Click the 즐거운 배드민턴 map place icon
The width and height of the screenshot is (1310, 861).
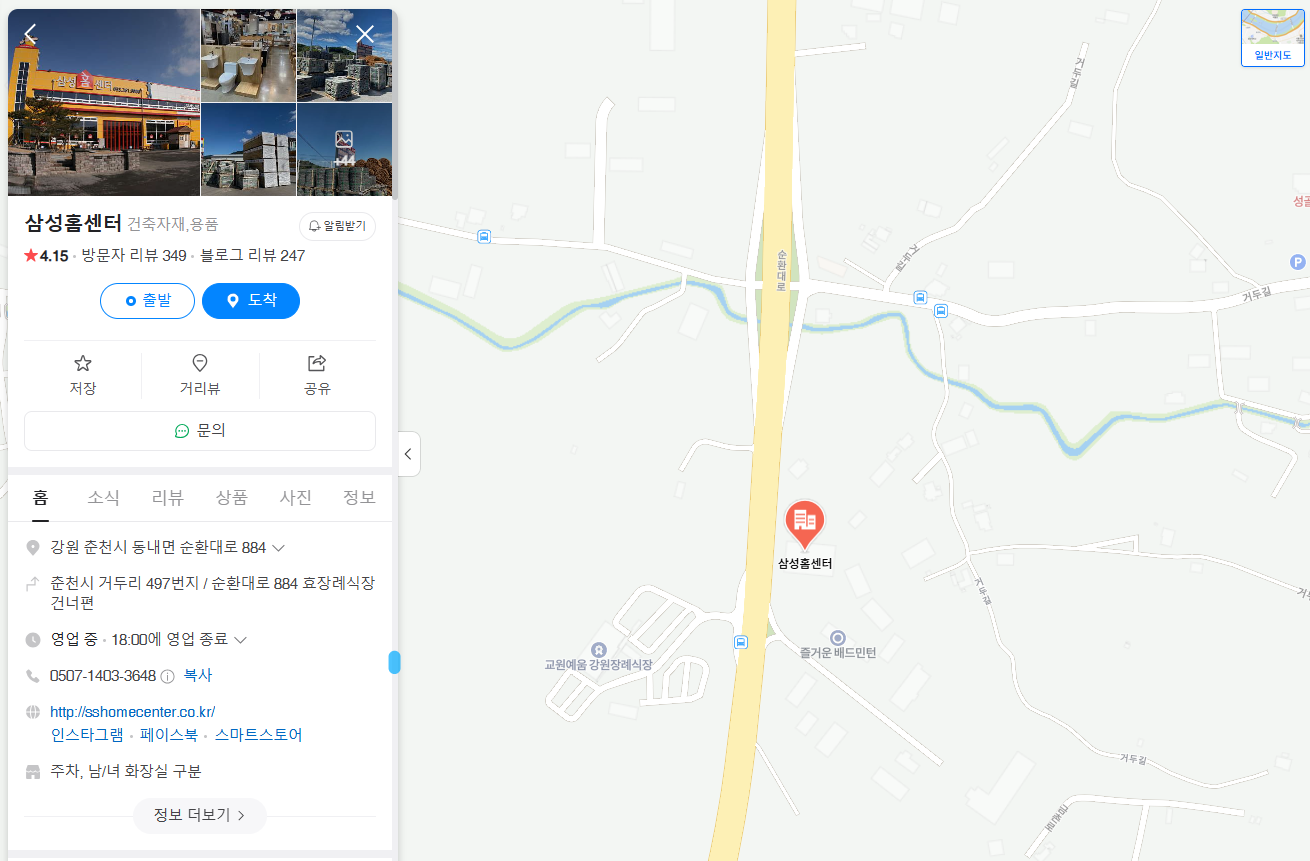[x=838, y=637]
